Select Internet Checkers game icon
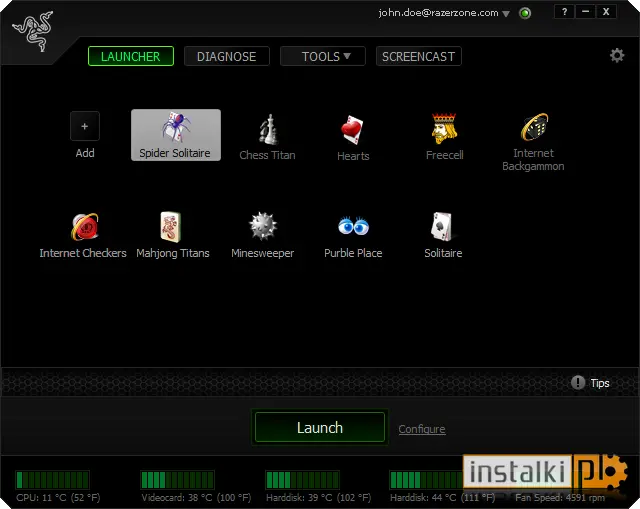Viewport: 640px width, 509px height. point(84,227)
